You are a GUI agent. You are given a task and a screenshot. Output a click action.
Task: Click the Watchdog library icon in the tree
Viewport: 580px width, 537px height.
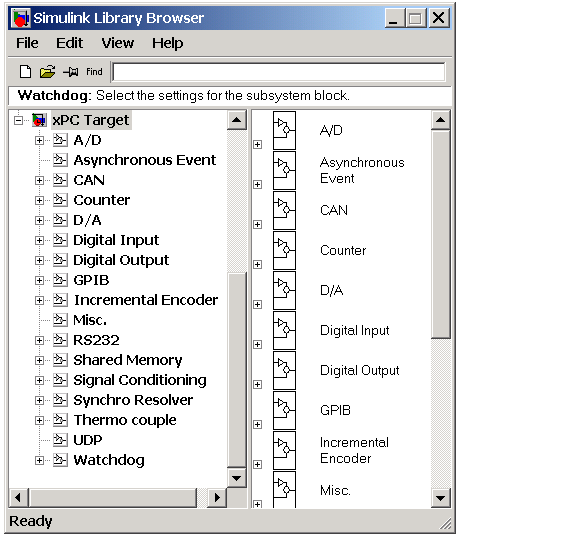[x=60, y=460]
